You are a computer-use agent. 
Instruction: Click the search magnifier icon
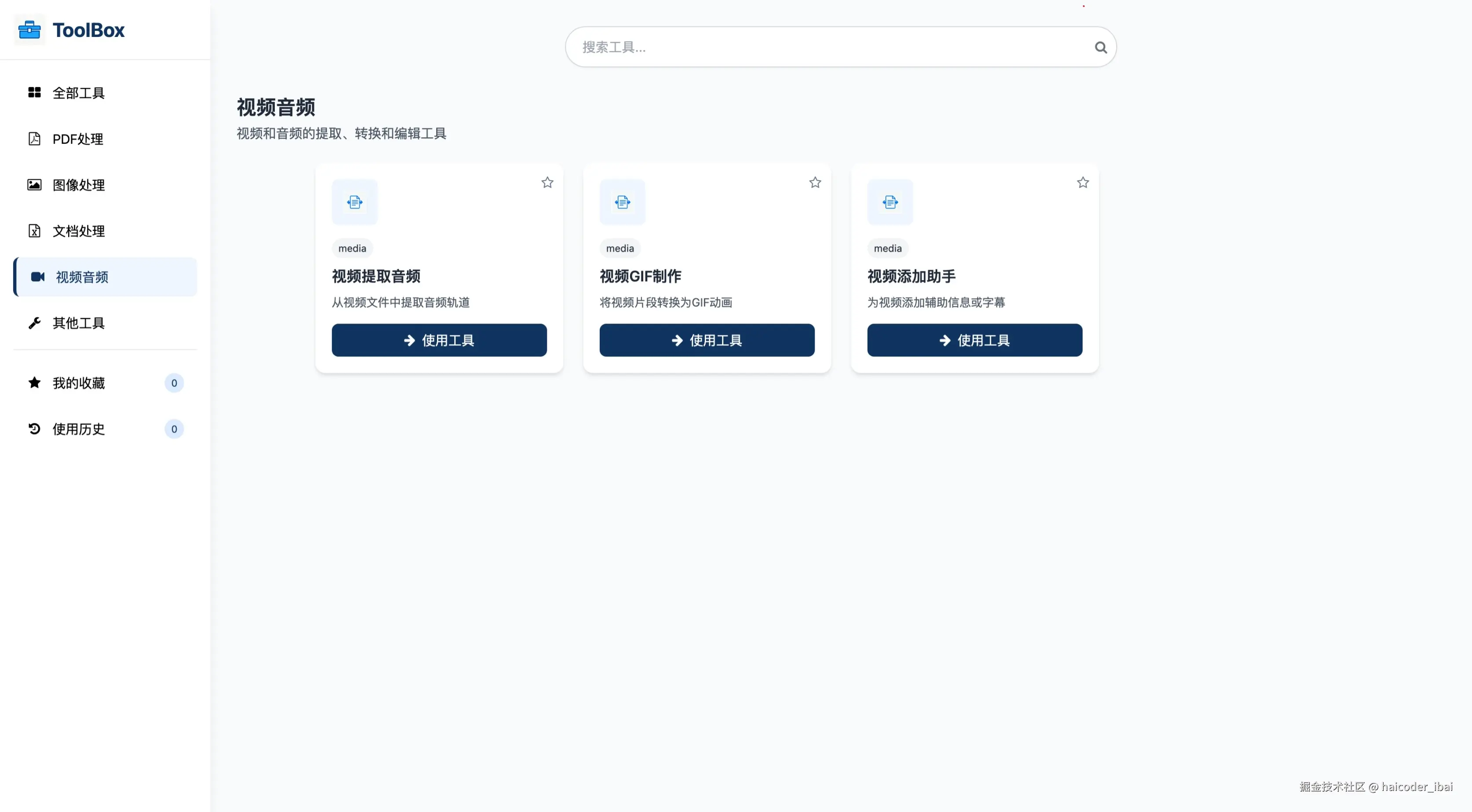(x=1100, y=47)
